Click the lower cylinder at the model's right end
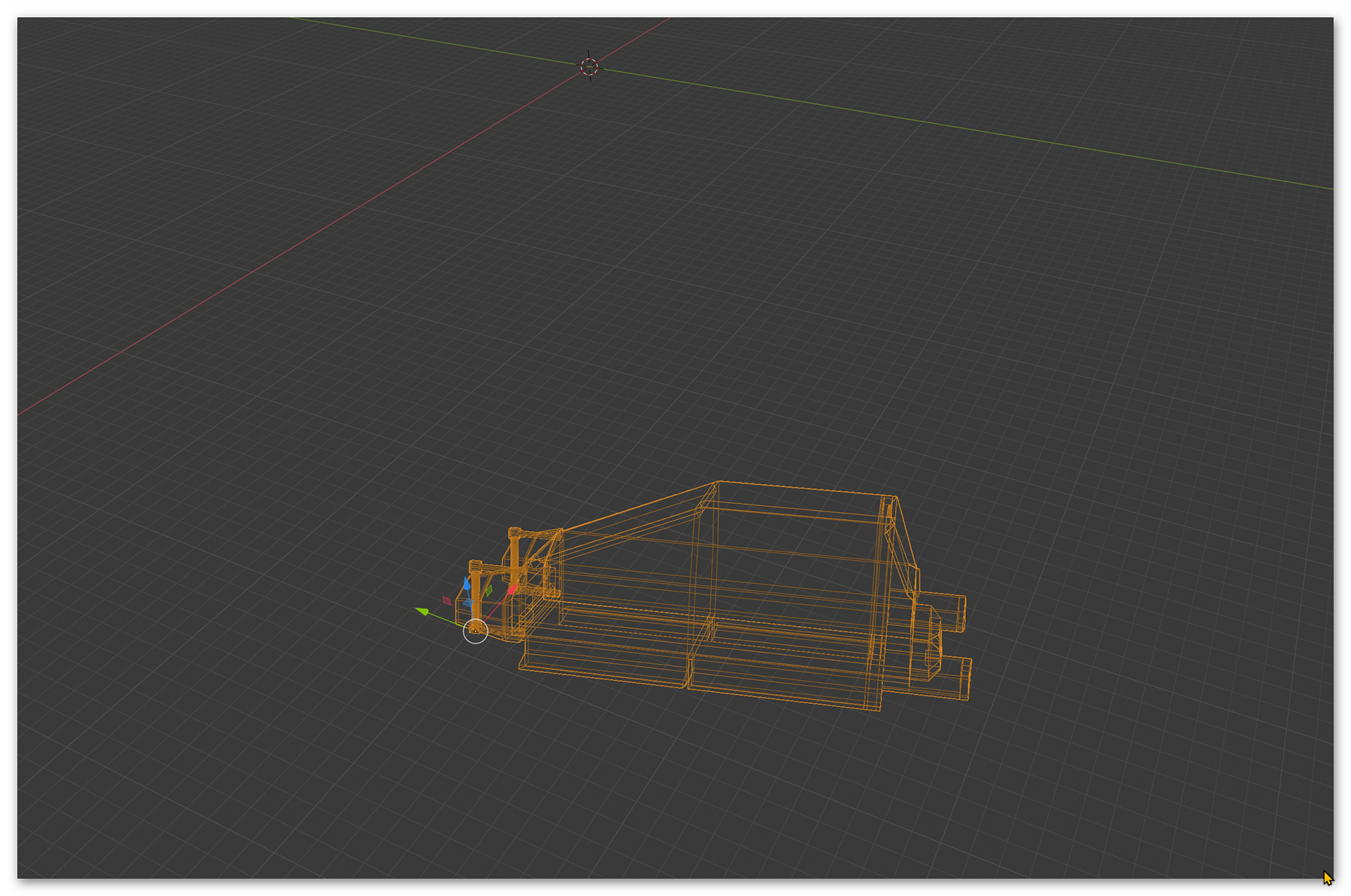The image size is (1351, 896). (x=953, y=677)
